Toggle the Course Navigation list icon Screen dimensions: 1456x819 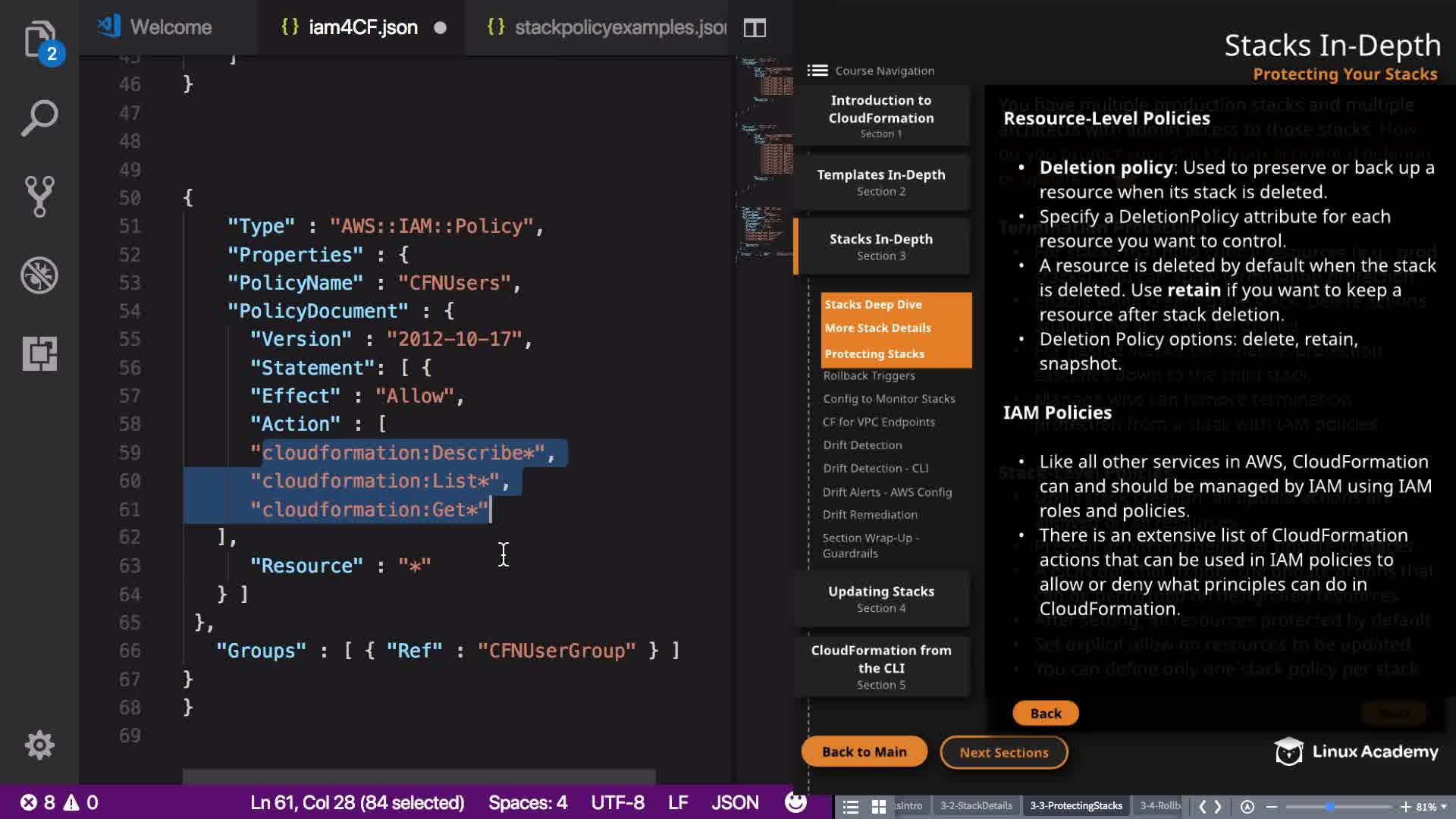coord(817,71)
